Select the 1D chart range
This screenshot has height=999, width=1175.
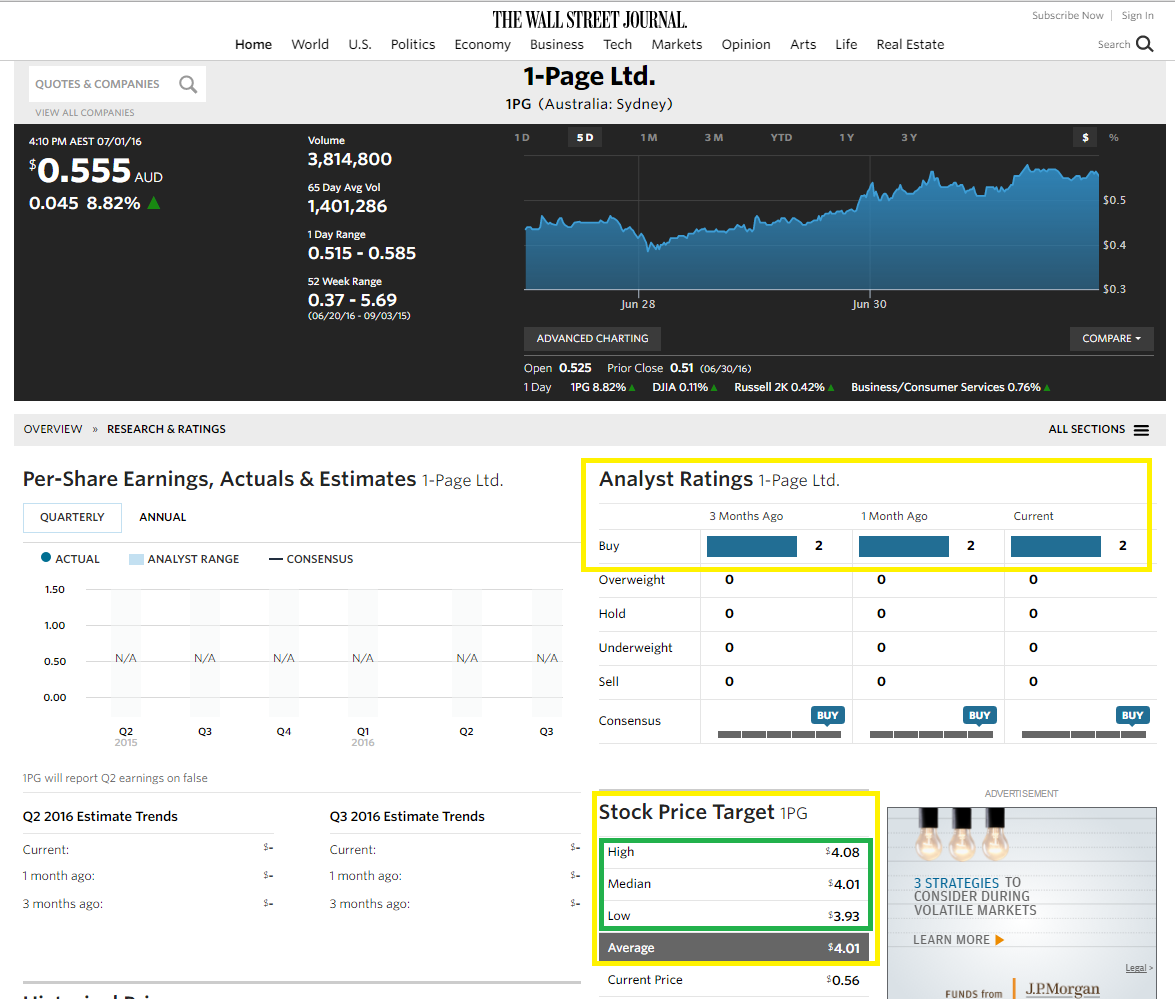pos(522,137)
